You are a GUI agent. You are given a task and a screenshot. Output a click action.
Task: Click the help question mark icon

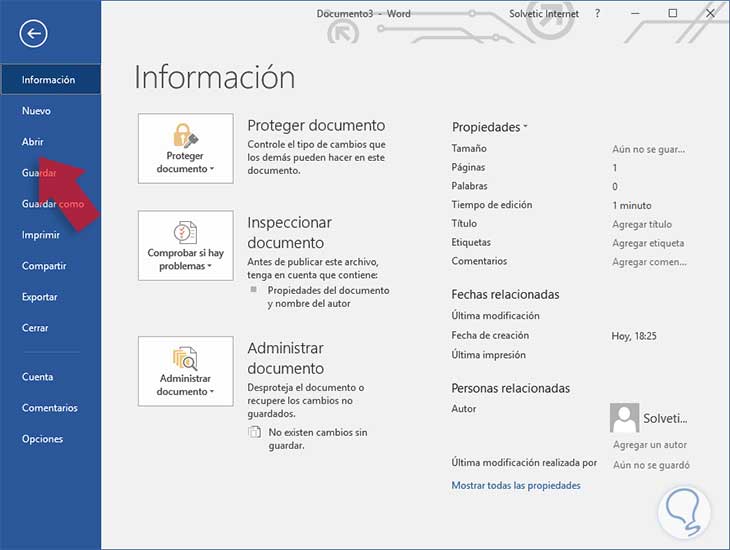(597, 14)
